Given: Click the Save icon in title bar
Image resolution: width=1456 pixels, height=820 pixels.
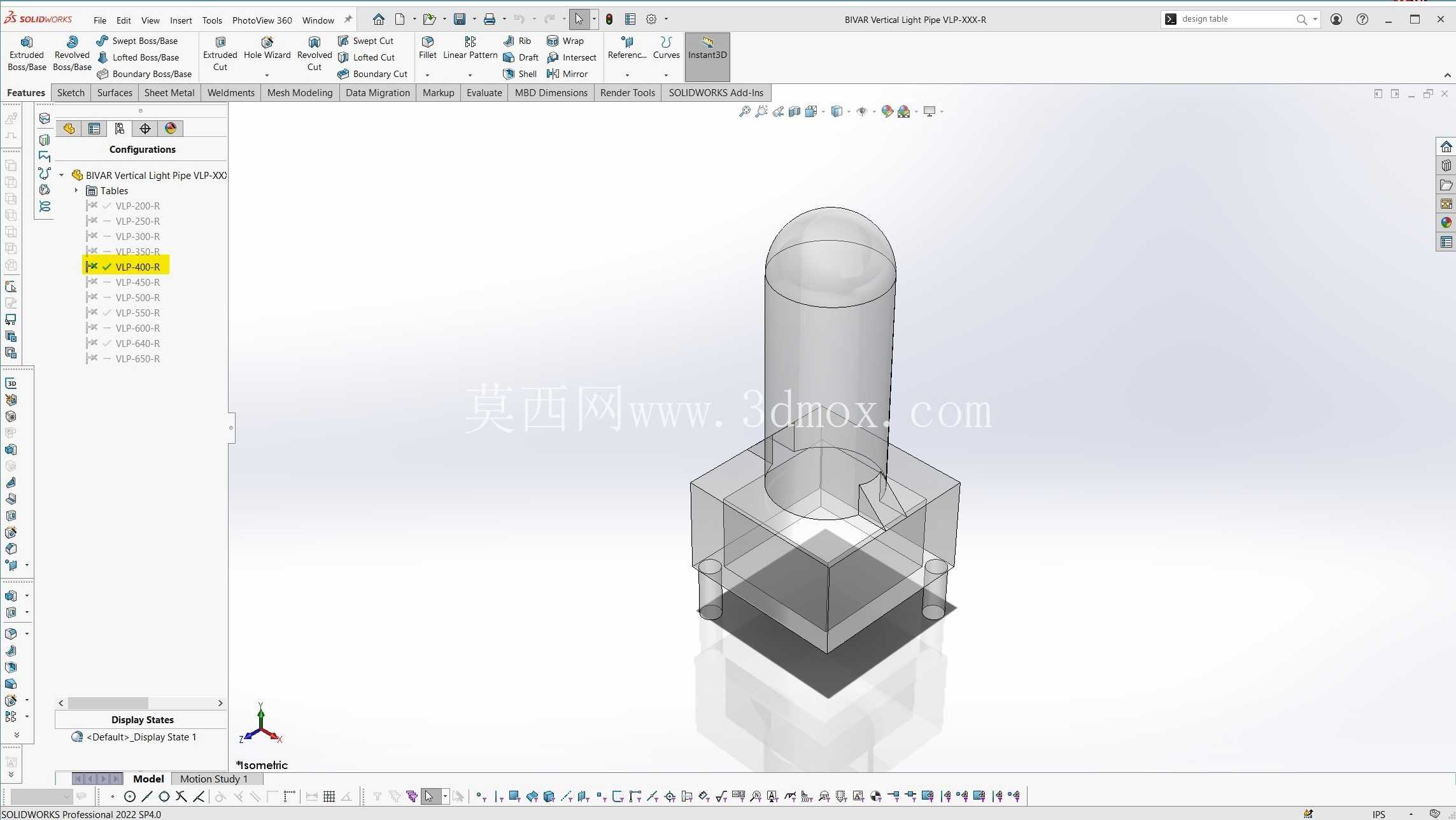Looking at the screenshot, I should tap(460, 19).
